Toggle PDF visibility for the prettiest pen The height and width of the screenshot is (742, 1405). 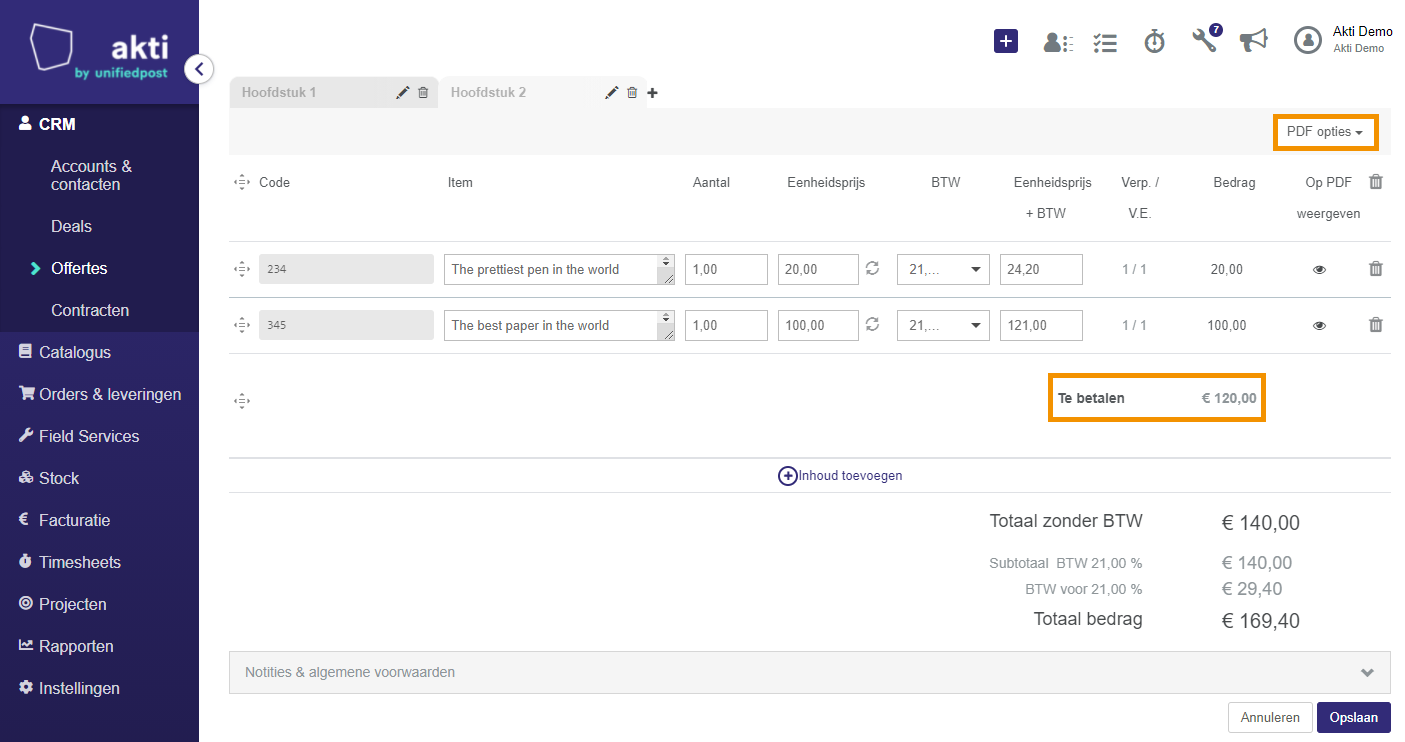[x=1319, y=269]
